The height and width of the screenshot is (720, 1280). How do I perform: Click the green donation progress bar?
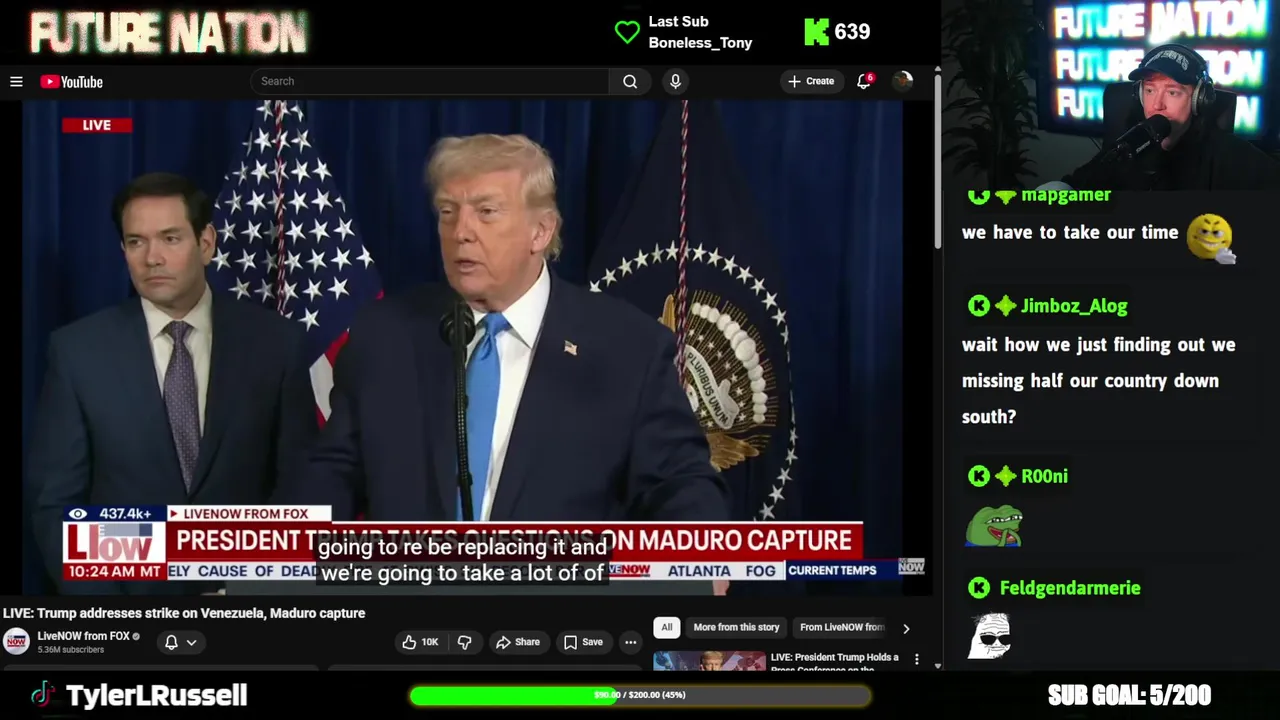click(640, 695)
